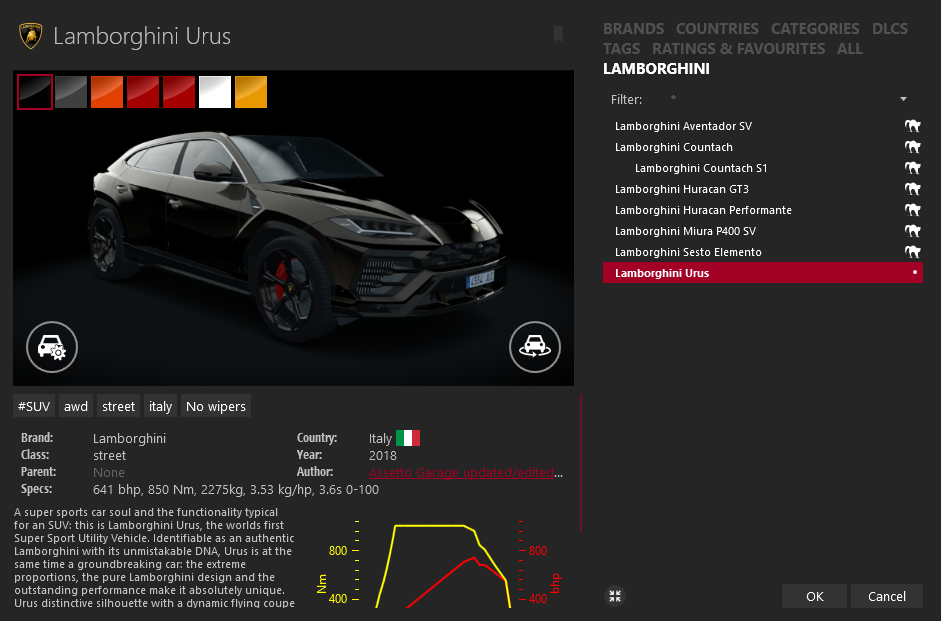
Task: Click the details panel vertical scrollbar
Action: pos(581,462)
